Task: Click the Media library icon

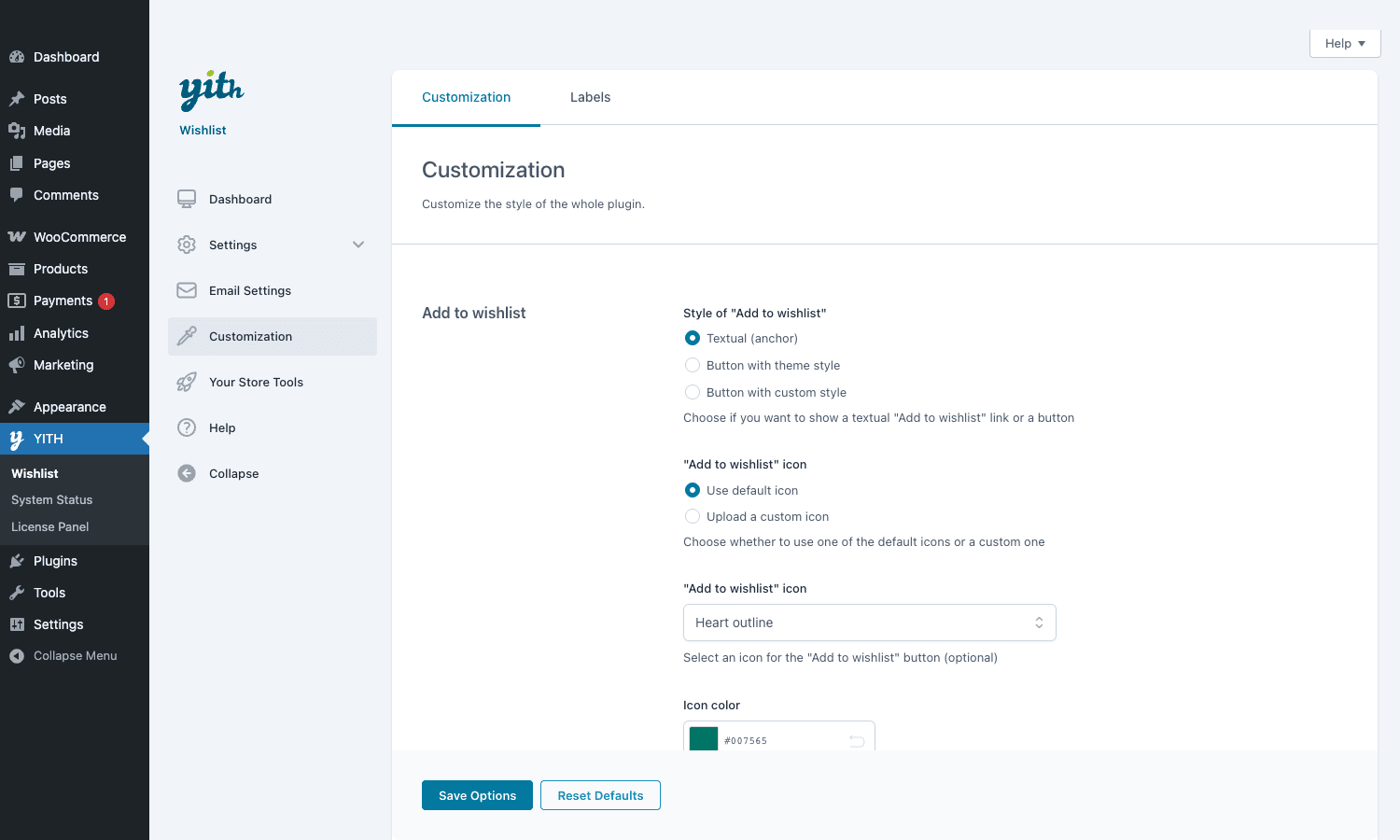Action: tap(17, 131)
